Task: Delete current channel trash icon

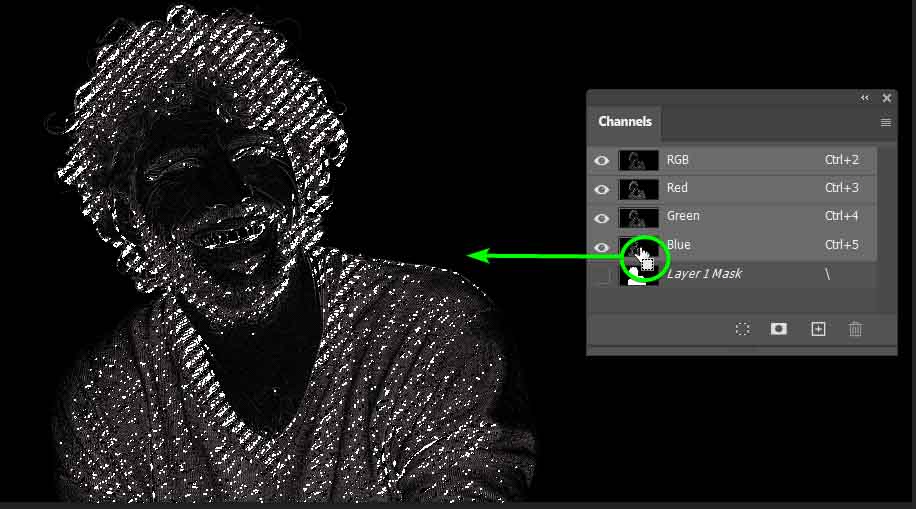Action: 855,329
